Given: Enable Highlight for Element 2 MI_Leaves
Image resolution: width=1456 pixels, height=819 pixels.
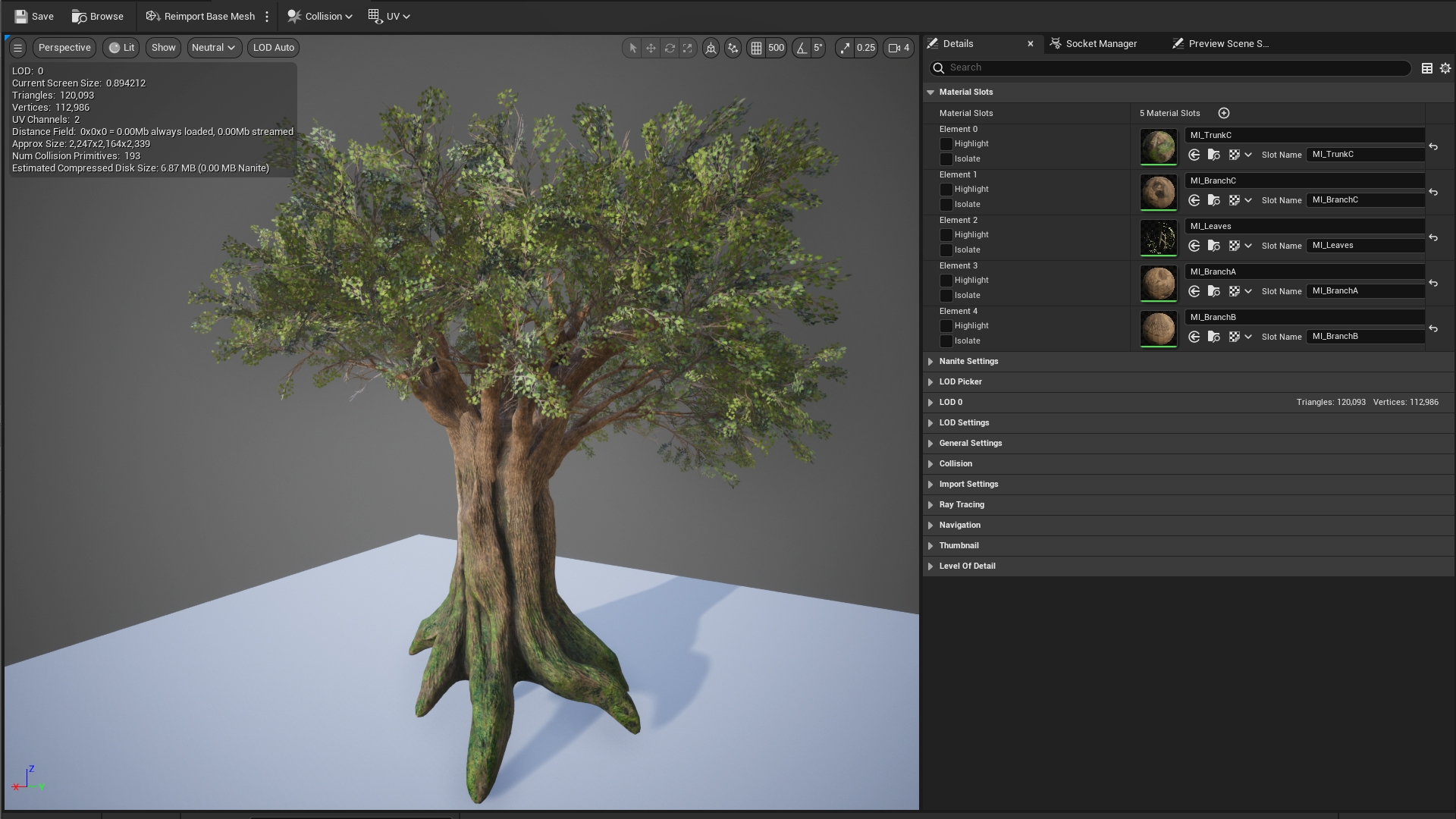Looking at the screenshot, I should pyautogui.click(x=946, y=235).
